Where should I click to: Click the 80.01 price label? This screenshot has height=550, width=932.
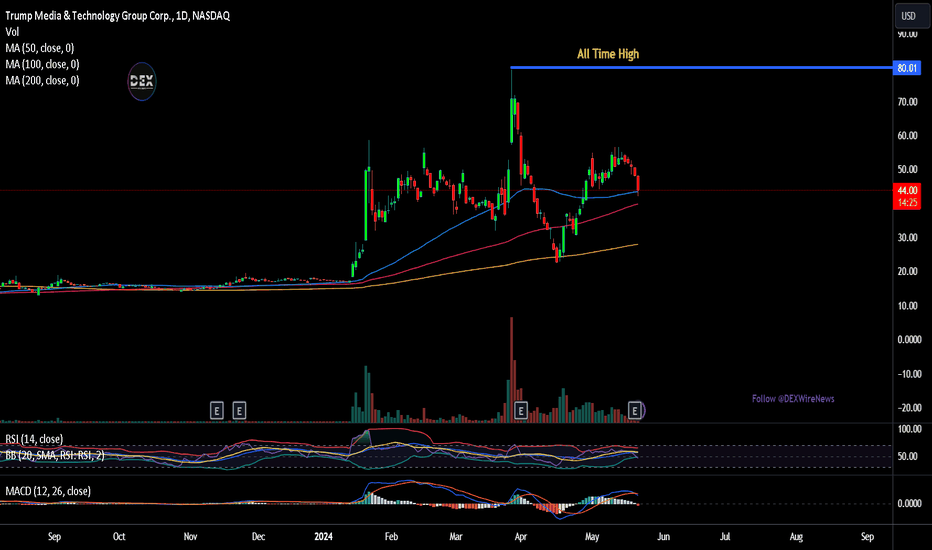coord(906,68)
